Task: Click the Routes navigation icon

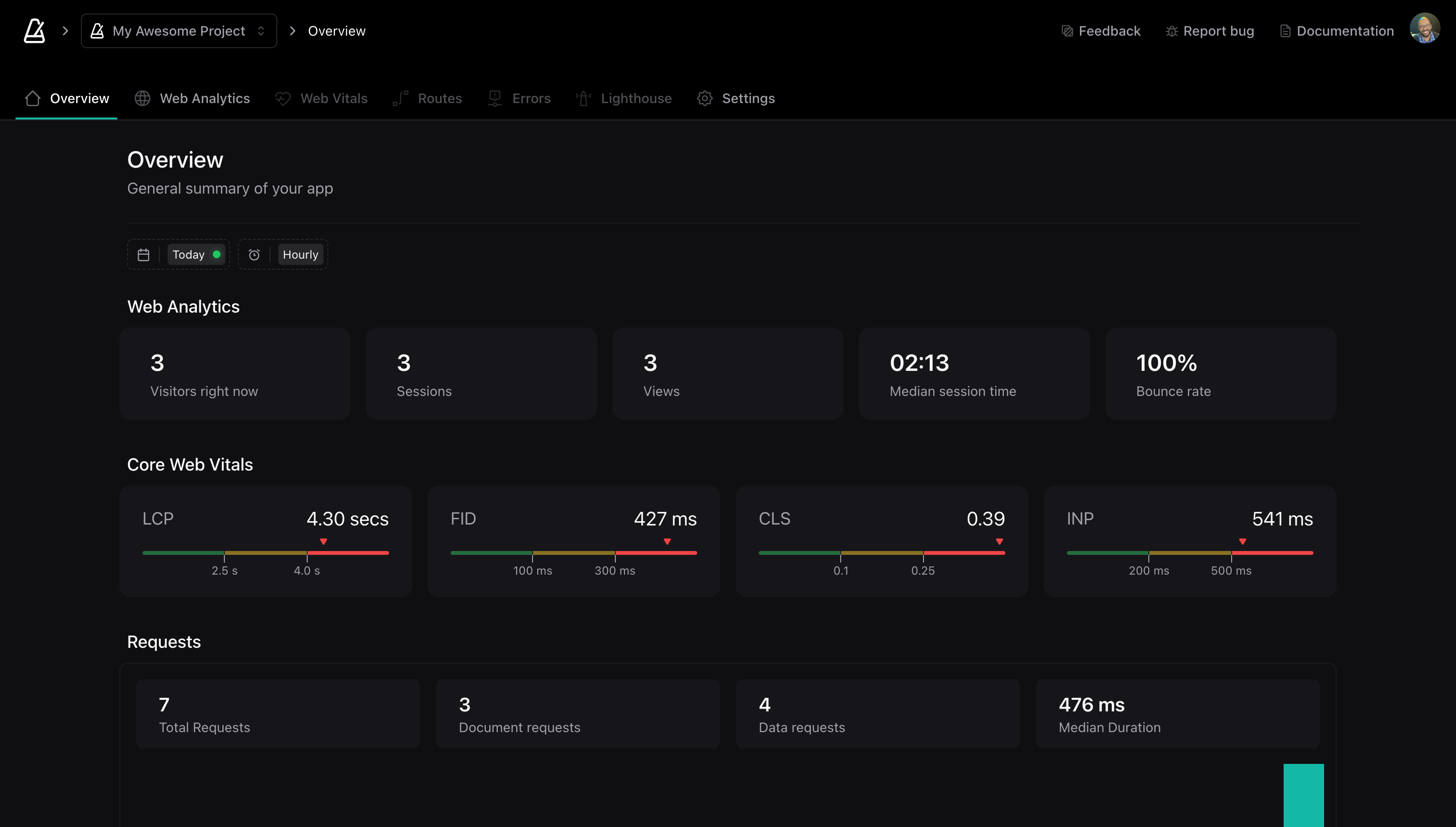Action: tap(400, 98)
